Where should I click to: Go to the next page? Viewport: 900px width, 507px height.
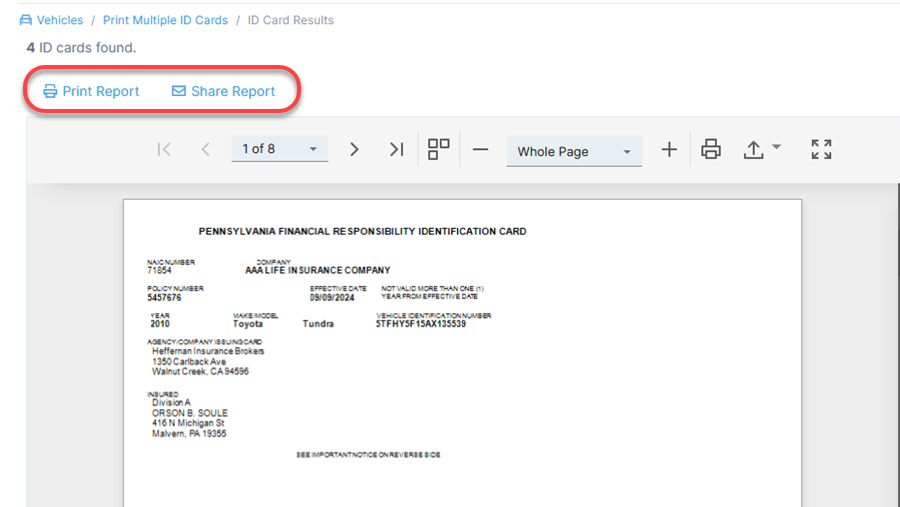tap(354, 149)
